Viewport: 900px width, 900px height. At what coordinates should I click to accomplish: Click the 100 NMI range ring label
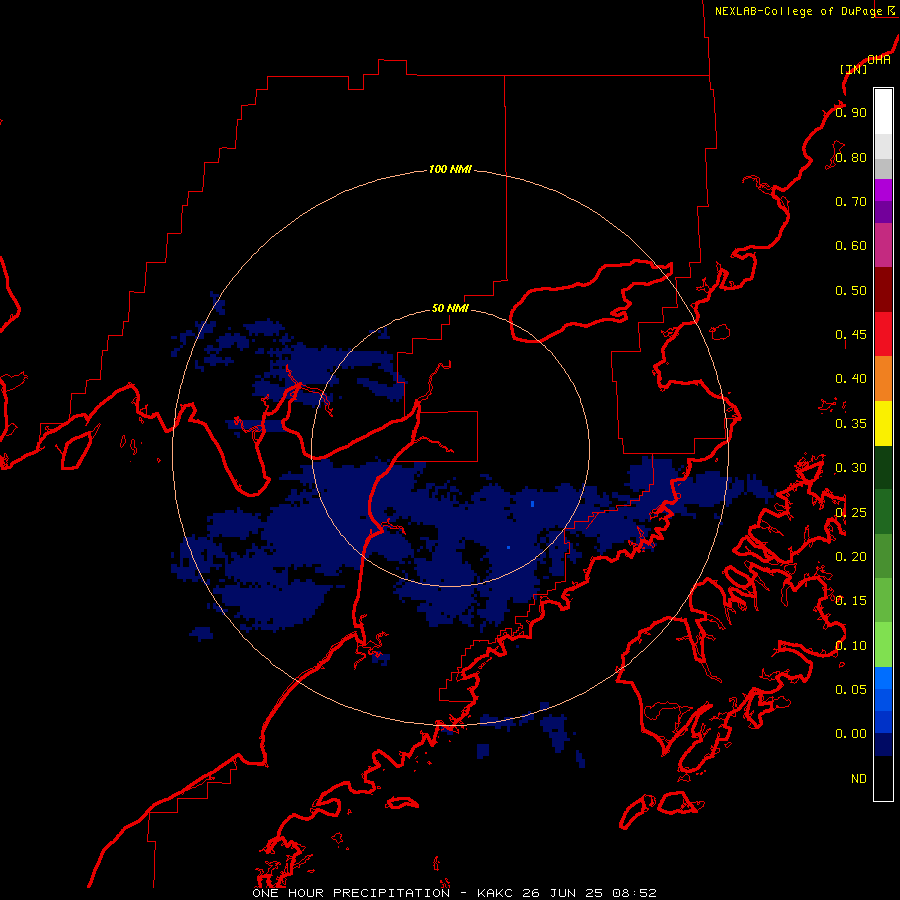(450, 169)
